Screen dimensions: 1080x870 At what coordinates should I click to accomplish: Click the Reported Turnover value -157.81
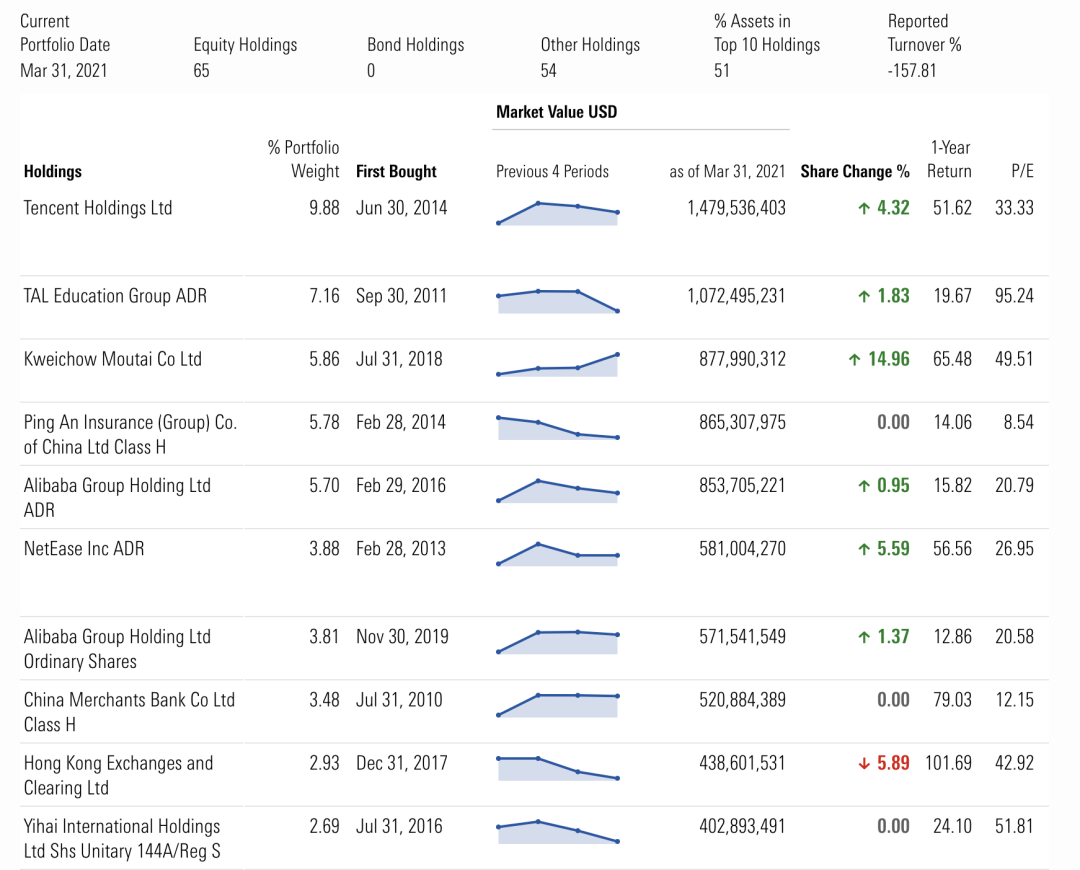pos(912,71)
